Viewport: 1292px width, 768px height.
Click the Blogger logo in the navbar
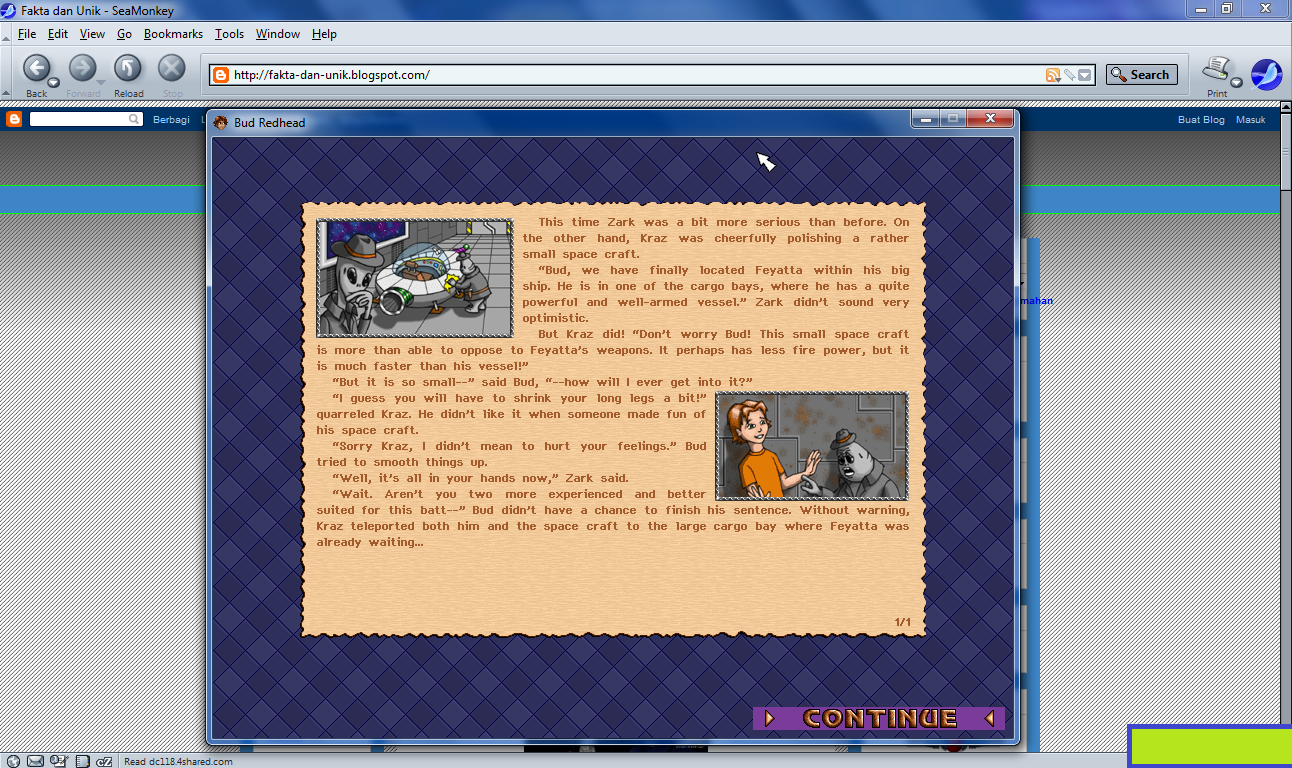(14, 119)
